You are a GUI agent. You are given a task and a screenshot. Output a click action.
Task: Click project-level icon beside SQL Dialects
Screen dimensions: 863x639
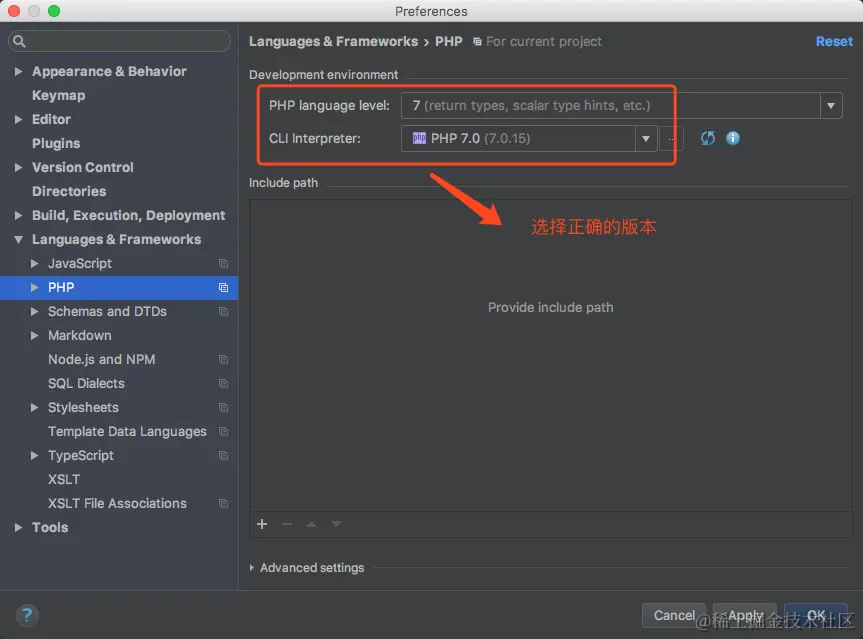pos(223,383)
